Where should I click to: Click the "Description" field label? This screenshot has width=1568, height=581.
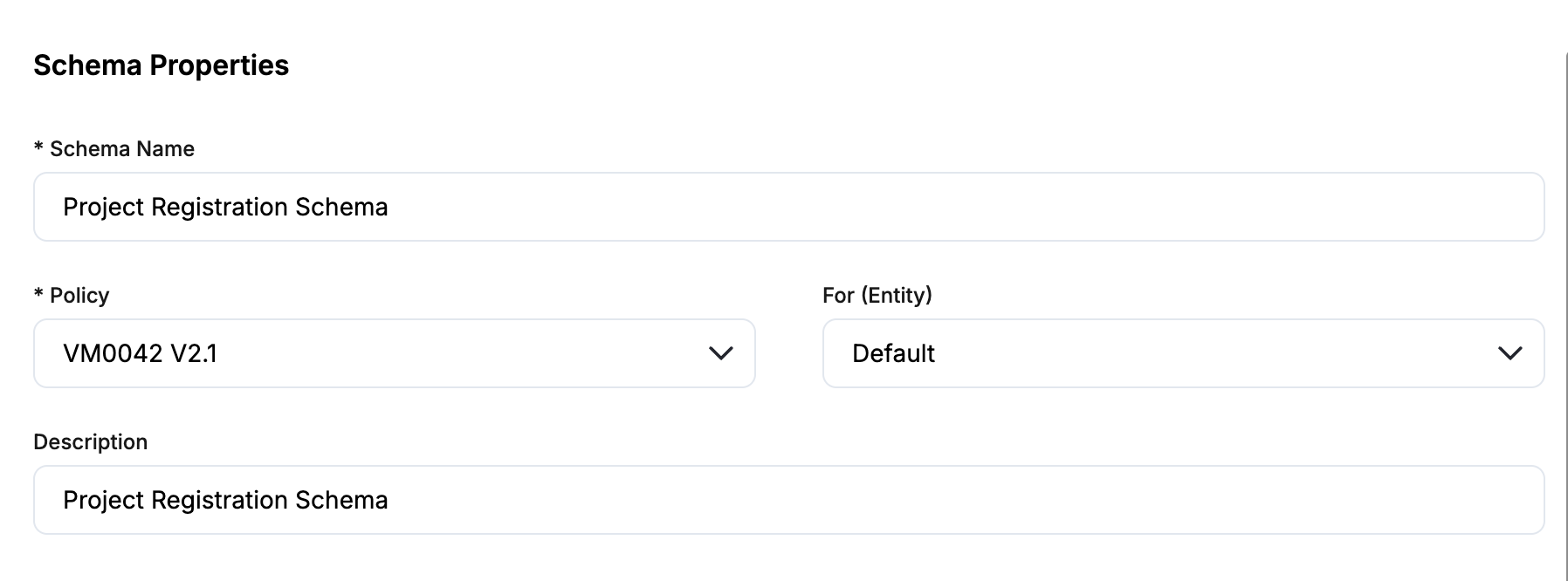[90, 442]
